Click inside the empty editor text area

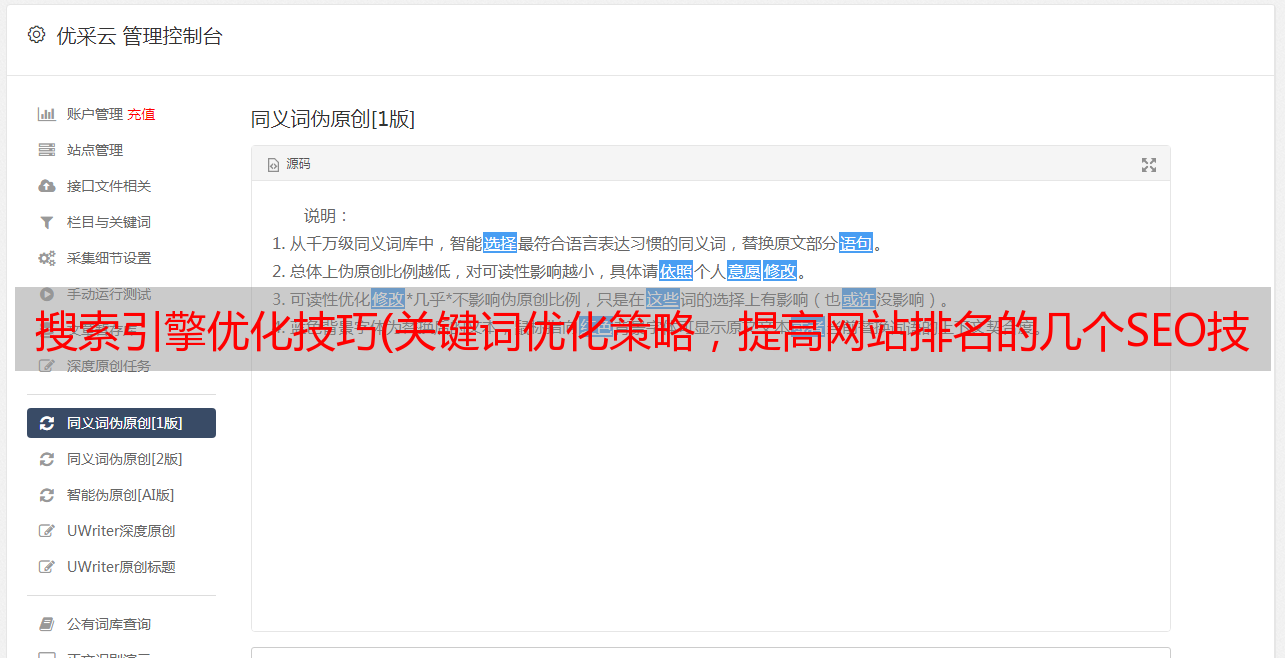[x=710, y=500]
